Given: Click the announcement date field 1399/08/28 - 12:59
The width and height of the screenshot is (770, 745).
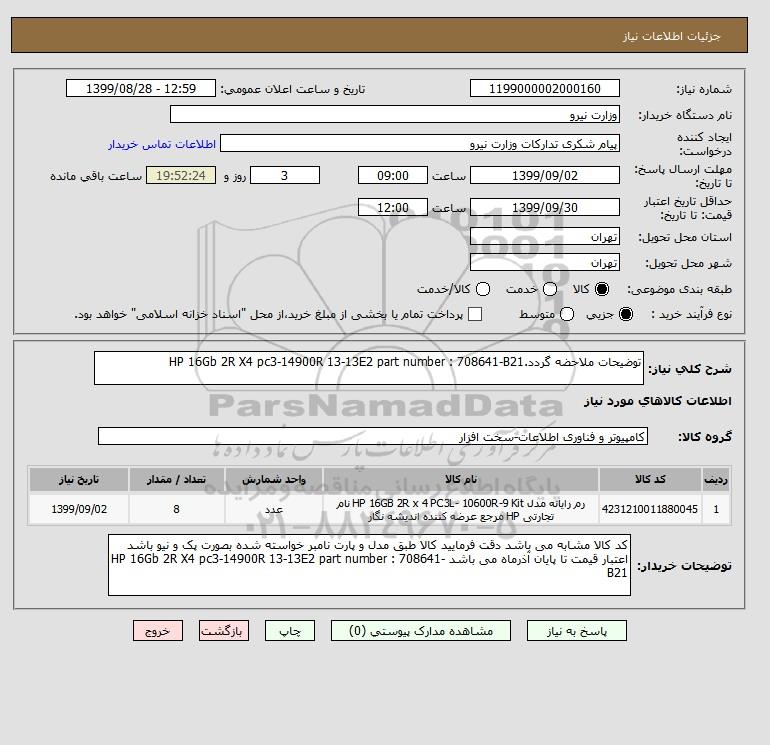Looking at the screenshot, I should click(141, 88).
